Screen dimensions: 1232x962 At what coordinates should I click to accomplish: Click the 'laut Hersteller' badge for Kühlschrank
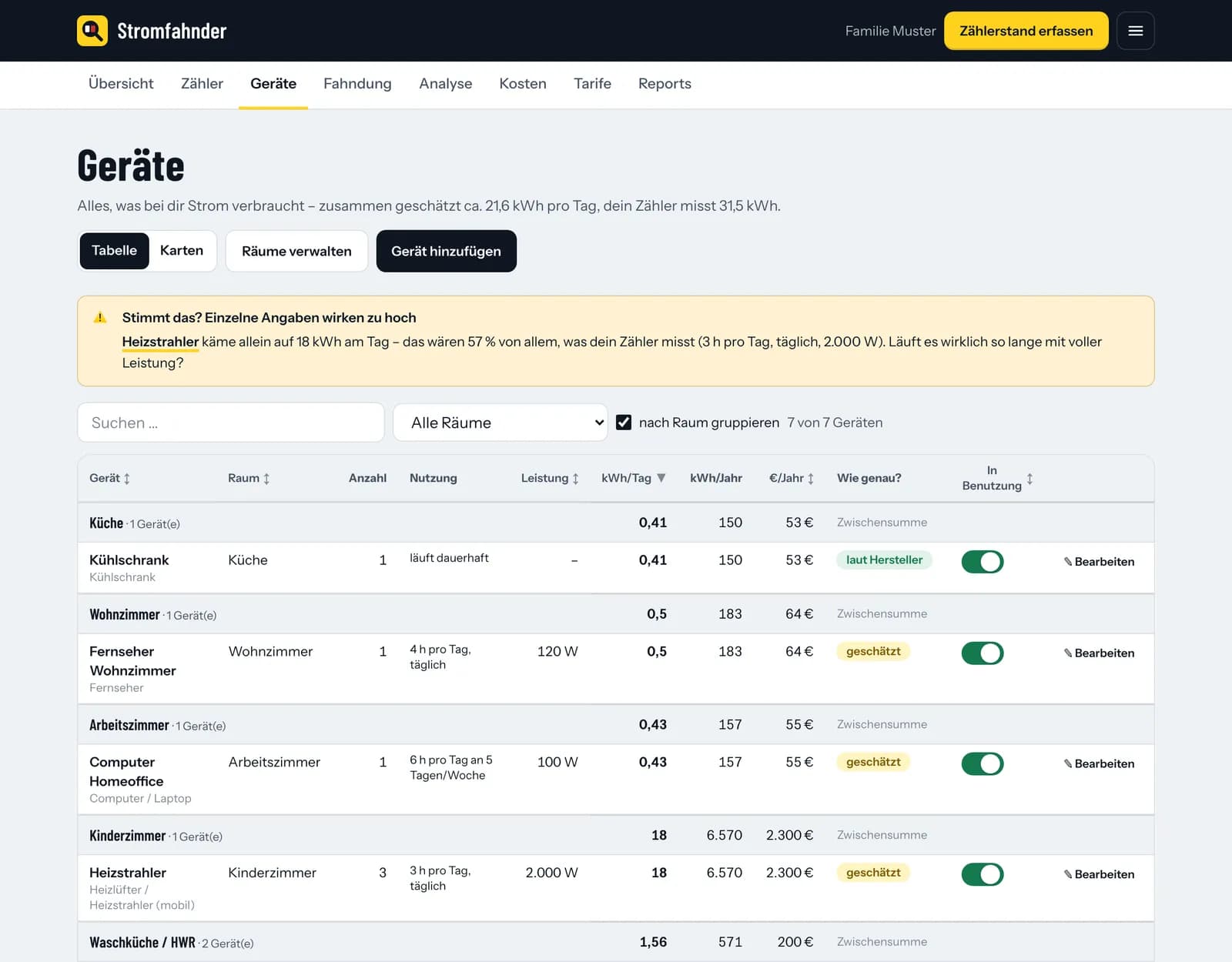(x=884, y=560)
